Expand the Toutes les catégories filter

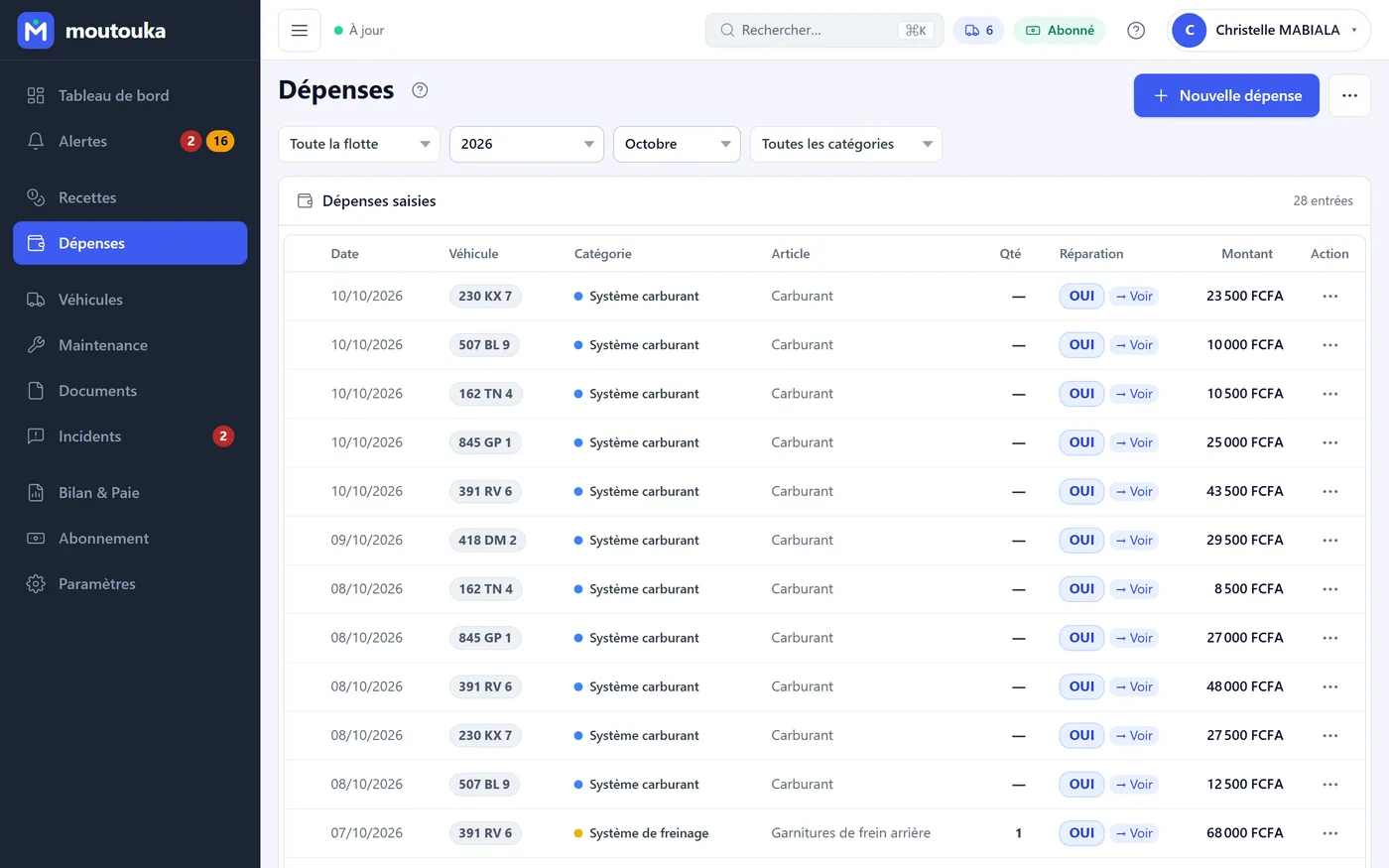tap(846, 144)
